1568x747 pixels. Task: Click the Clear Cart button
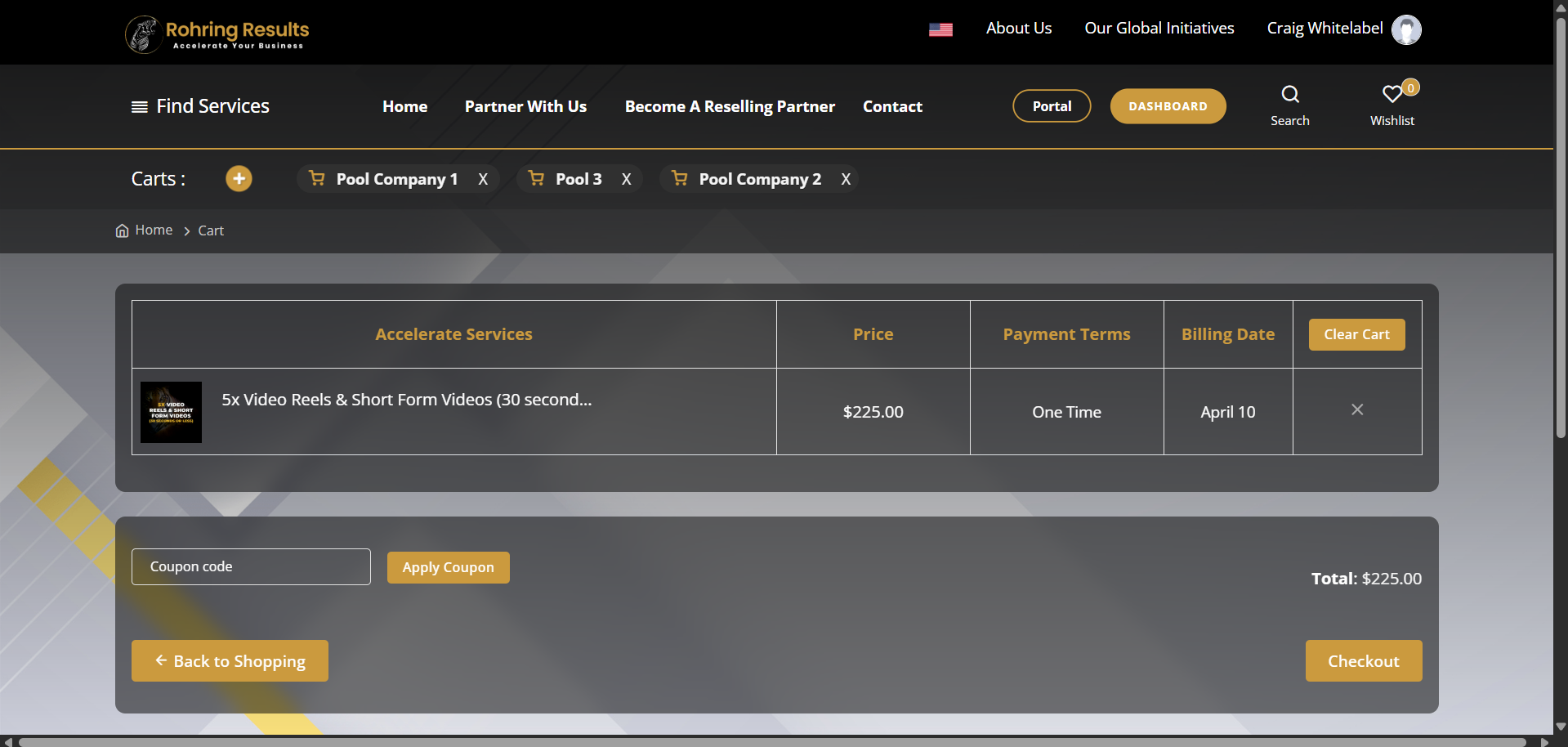click(1356, 334)
